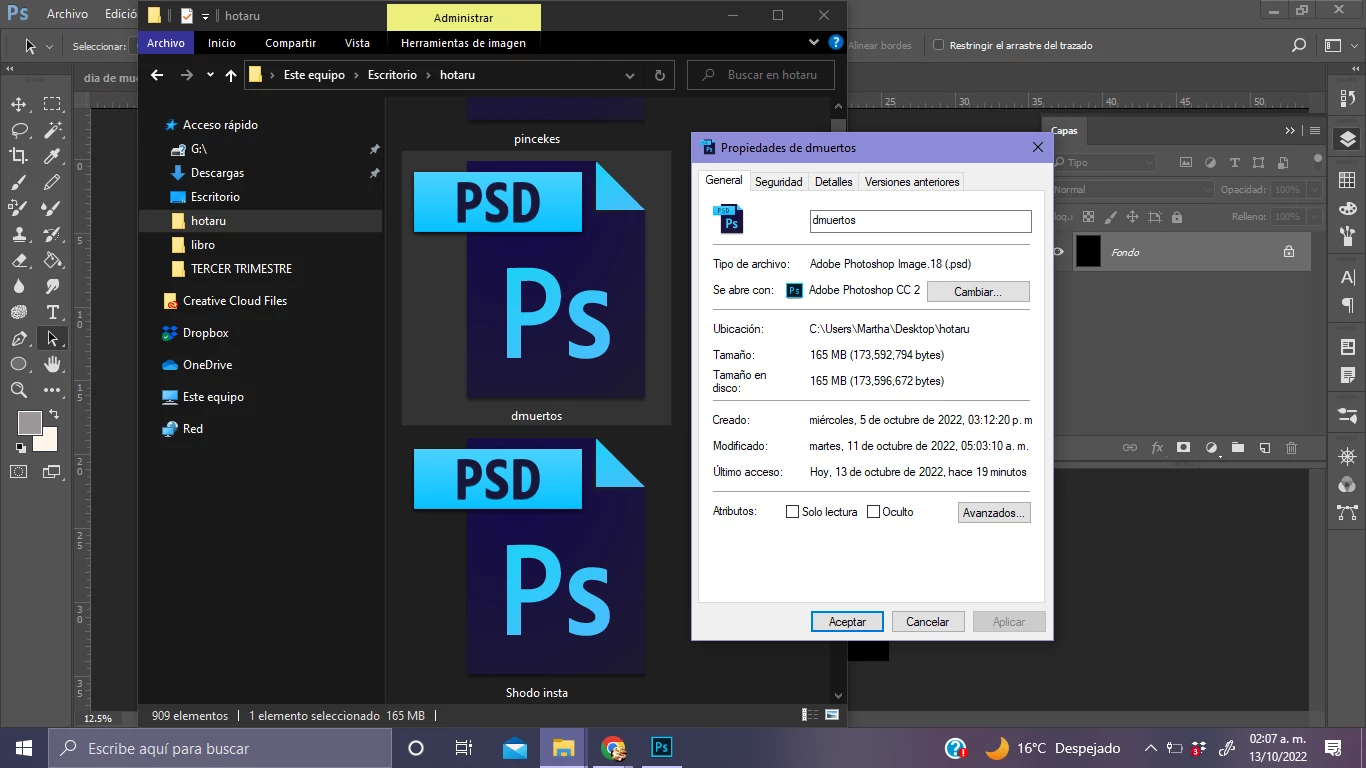
Task: Select the Pen tool
Action: [19, 338]
